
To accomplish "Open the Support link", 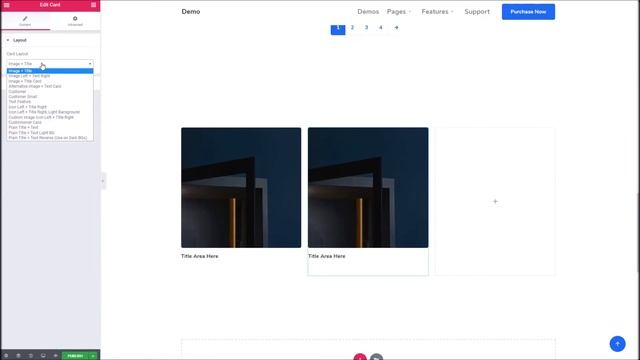I will pos(477,12).
